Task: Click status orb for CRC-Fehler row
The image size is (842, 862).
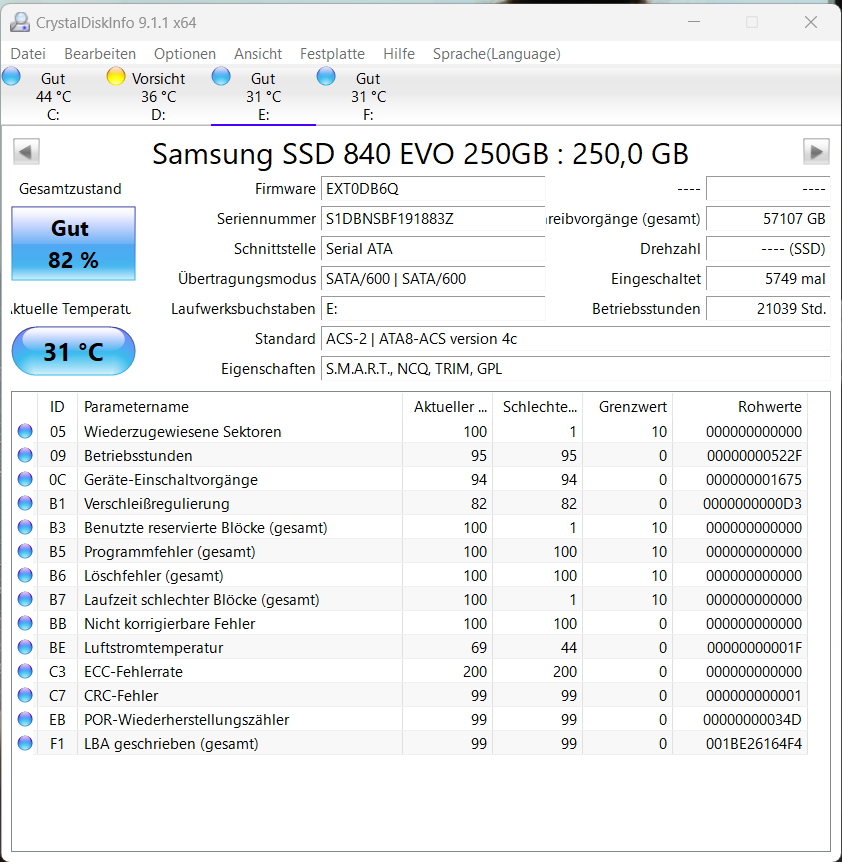Action: pyautogui.click(x=25, y=695)
